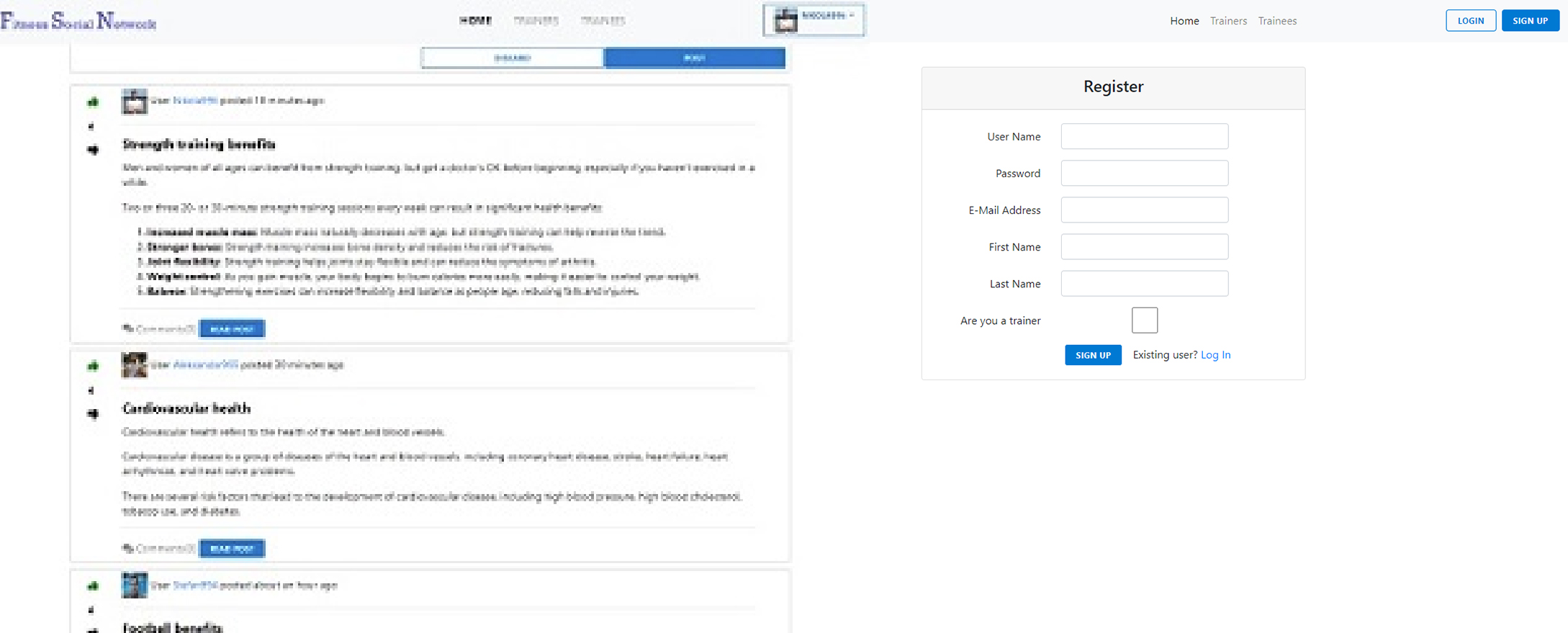Dislike the Strength training benefits post
Screen dimensions: 1568x633
pos(93,150)
